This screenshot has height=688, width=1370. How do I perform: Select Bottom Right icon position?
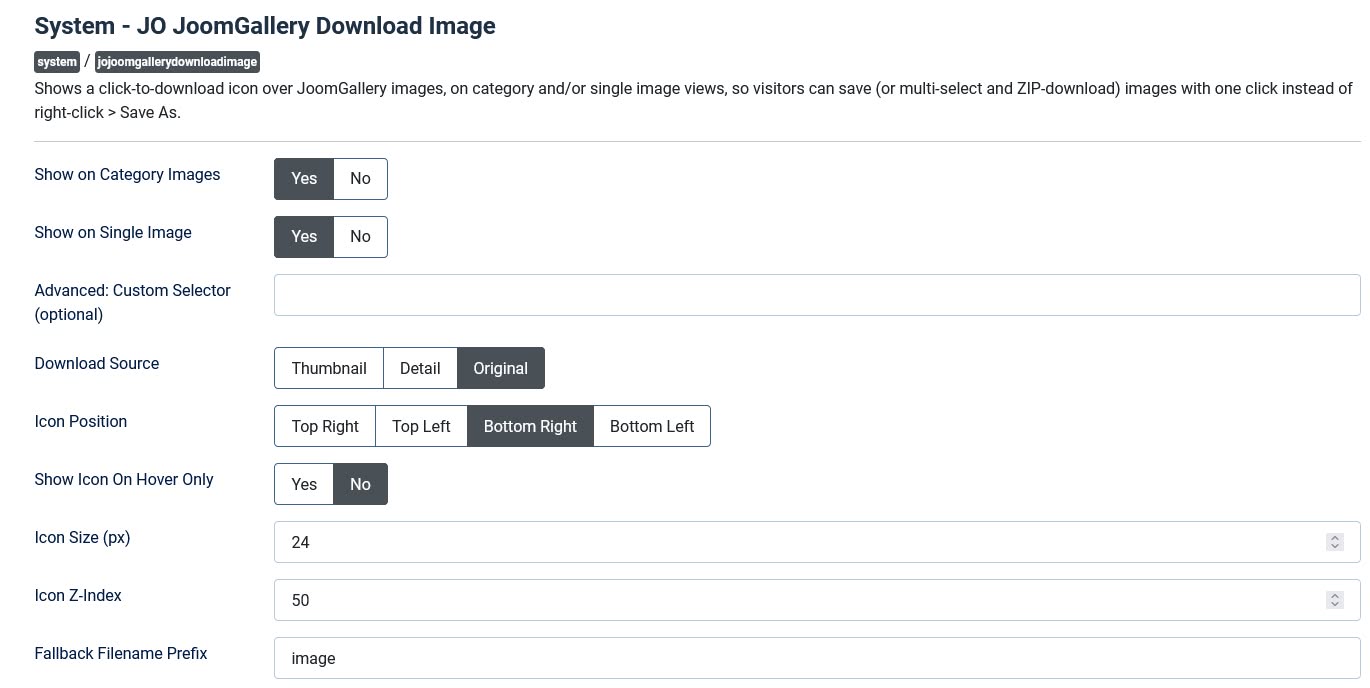tap(530, 426)
